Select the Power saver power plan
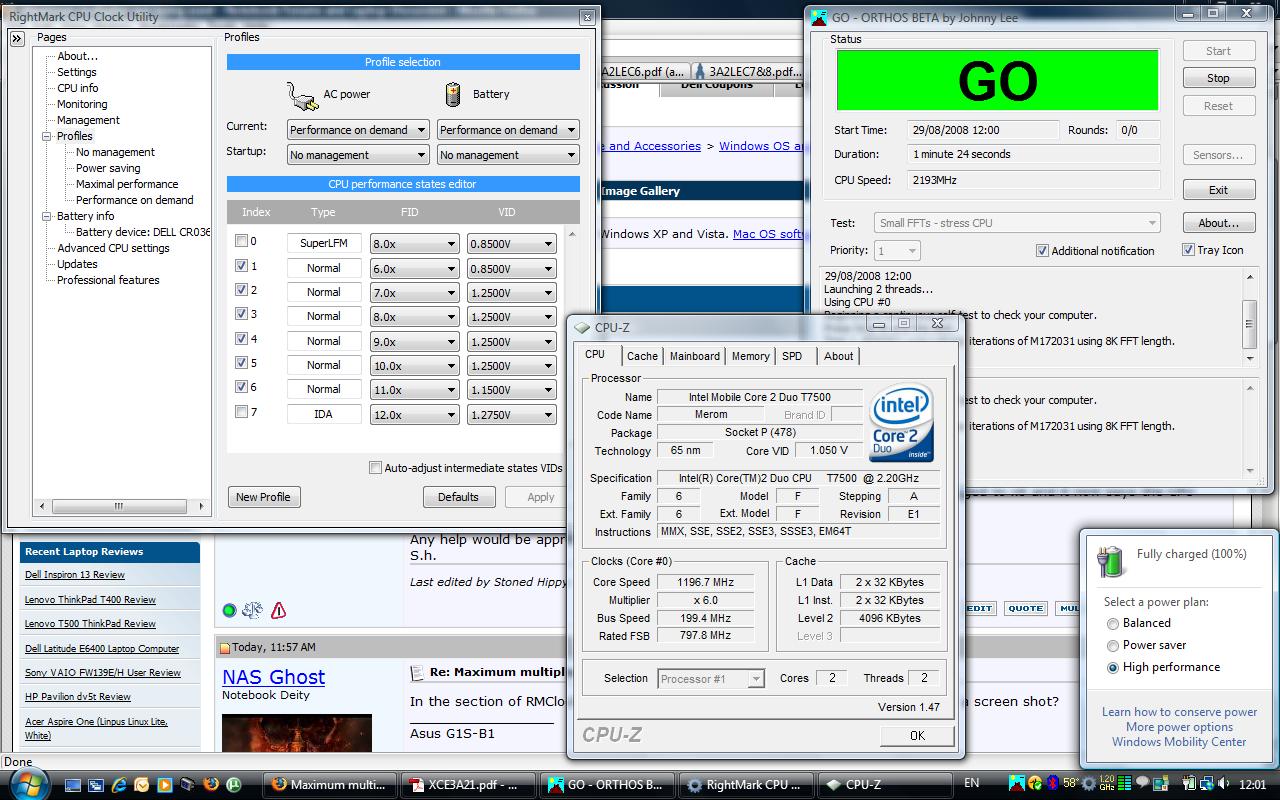This screenshot has width=1280, height=800. click(x=1112, y=645)
